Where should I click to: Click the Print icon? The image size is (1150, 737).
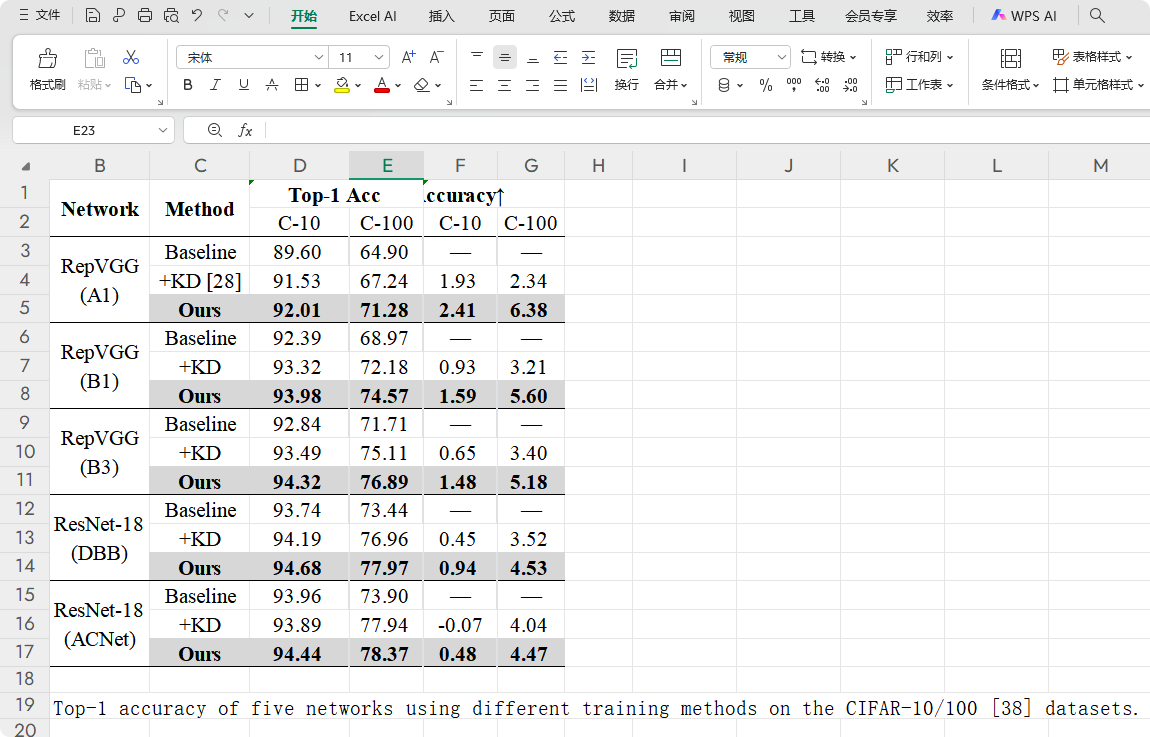(144, 15)
